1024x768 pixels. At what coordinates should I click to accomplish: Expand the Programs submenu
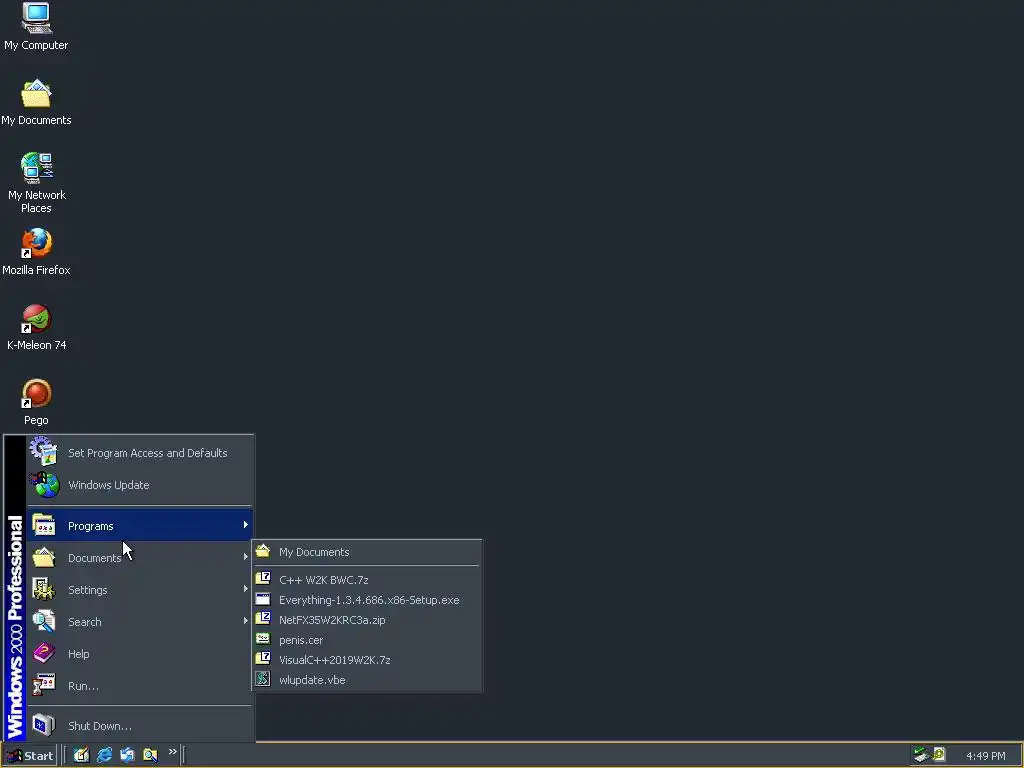coord(140,526)
